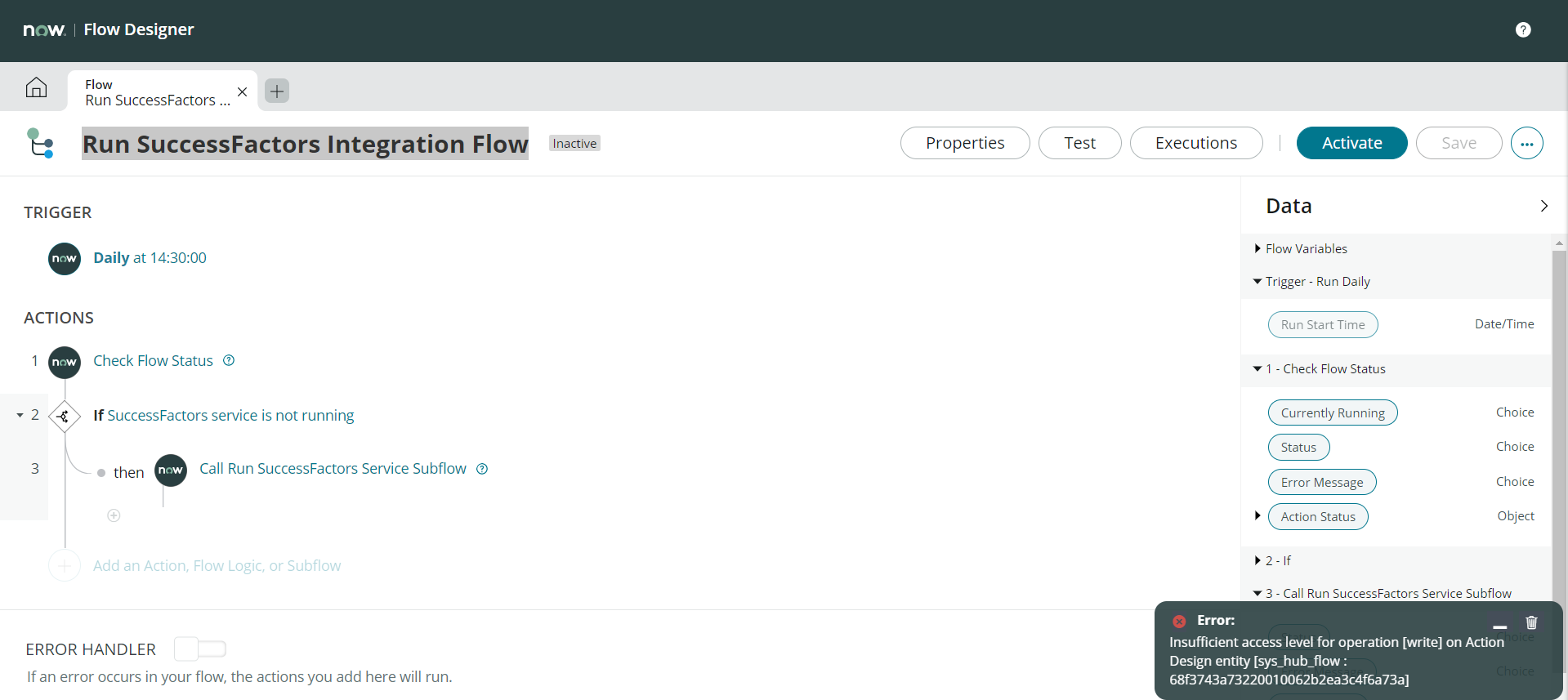Close the Run SuccessFactors flow tab
This screenshot has width=1568, height=700.
[242, 91]
